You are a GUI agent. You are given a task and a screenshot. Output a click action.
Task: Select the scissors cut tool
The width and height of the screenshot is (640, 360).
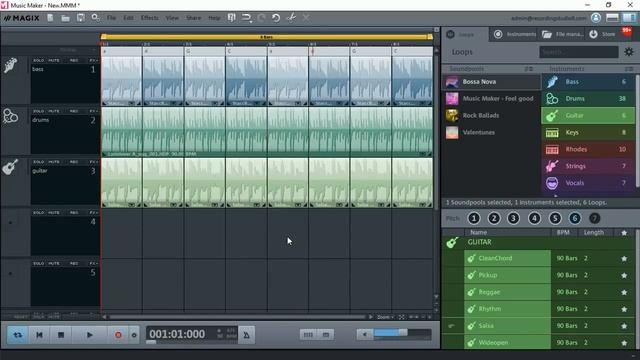click(x=291, y=18)
